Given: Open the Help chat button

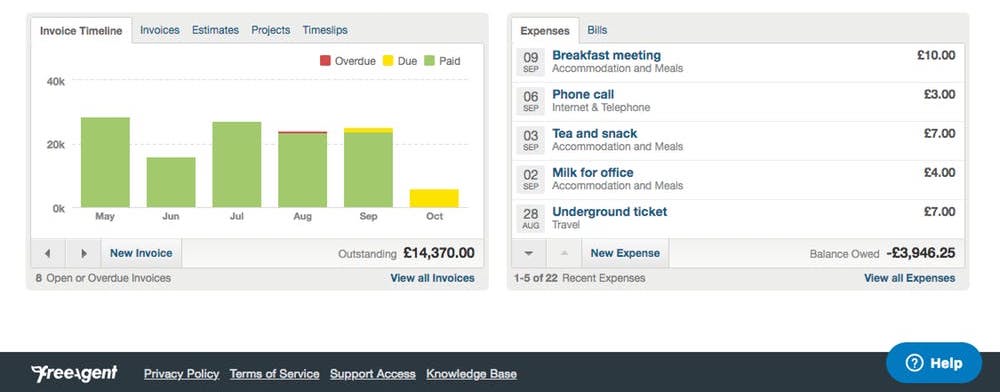Looking at the screenshot, I should [934, 363].
